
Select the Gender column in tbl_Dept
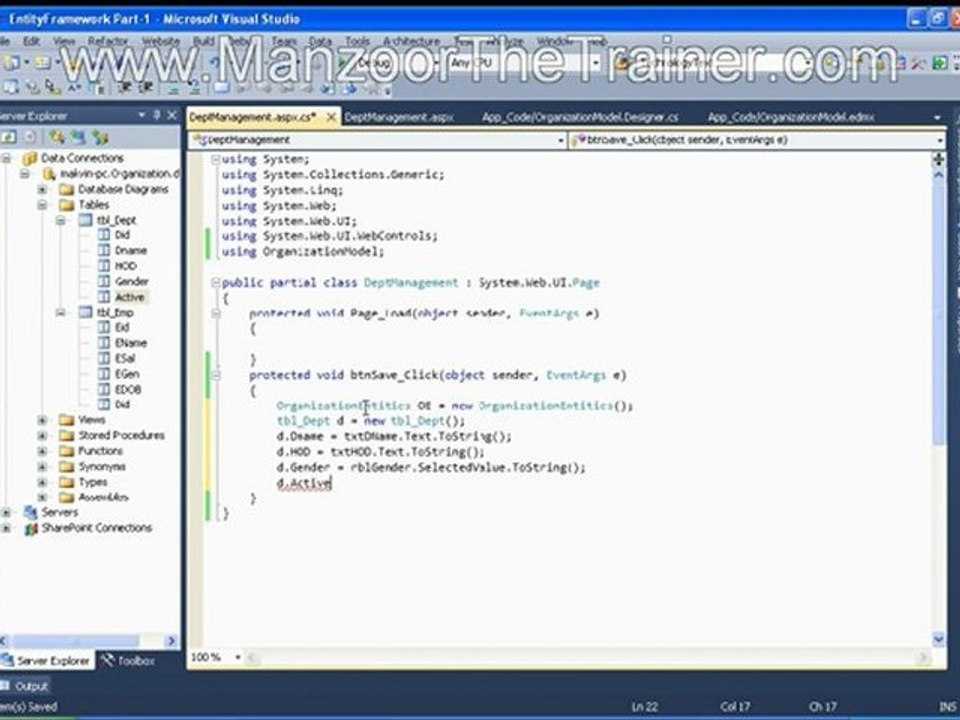pyautogui.click(x=132, y=282)
